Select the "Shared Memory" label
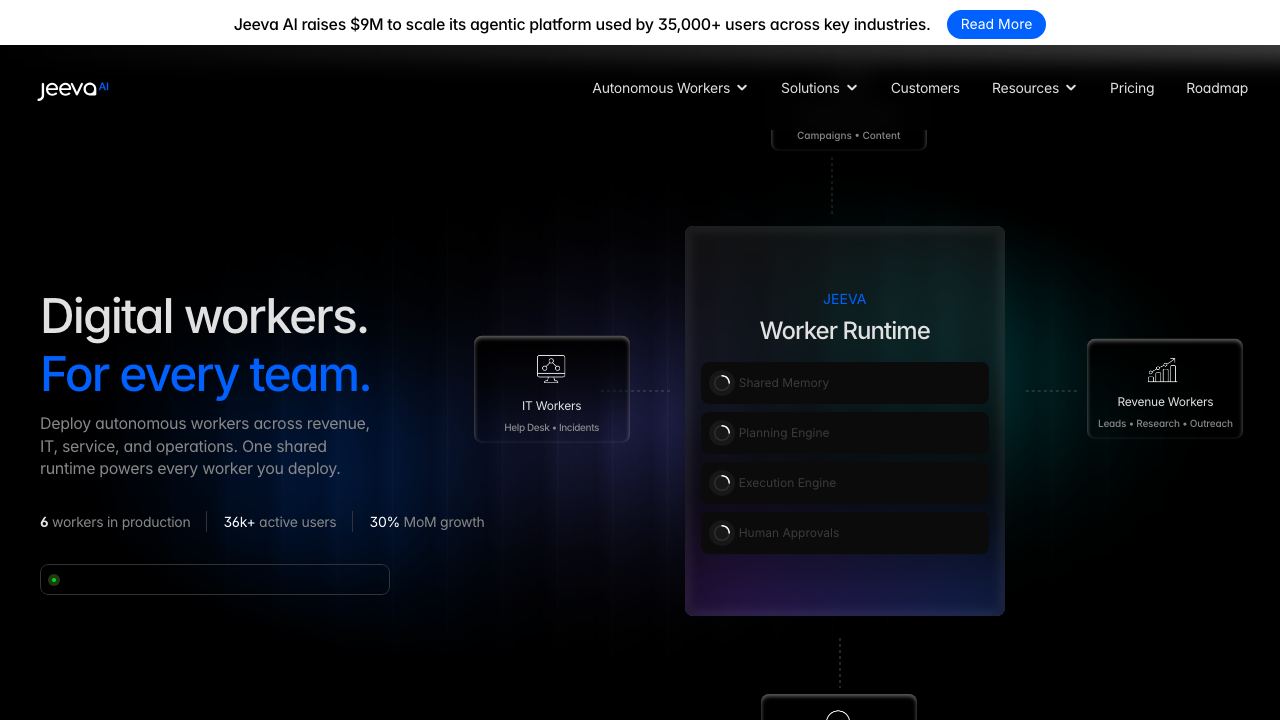 coord(784,383)
